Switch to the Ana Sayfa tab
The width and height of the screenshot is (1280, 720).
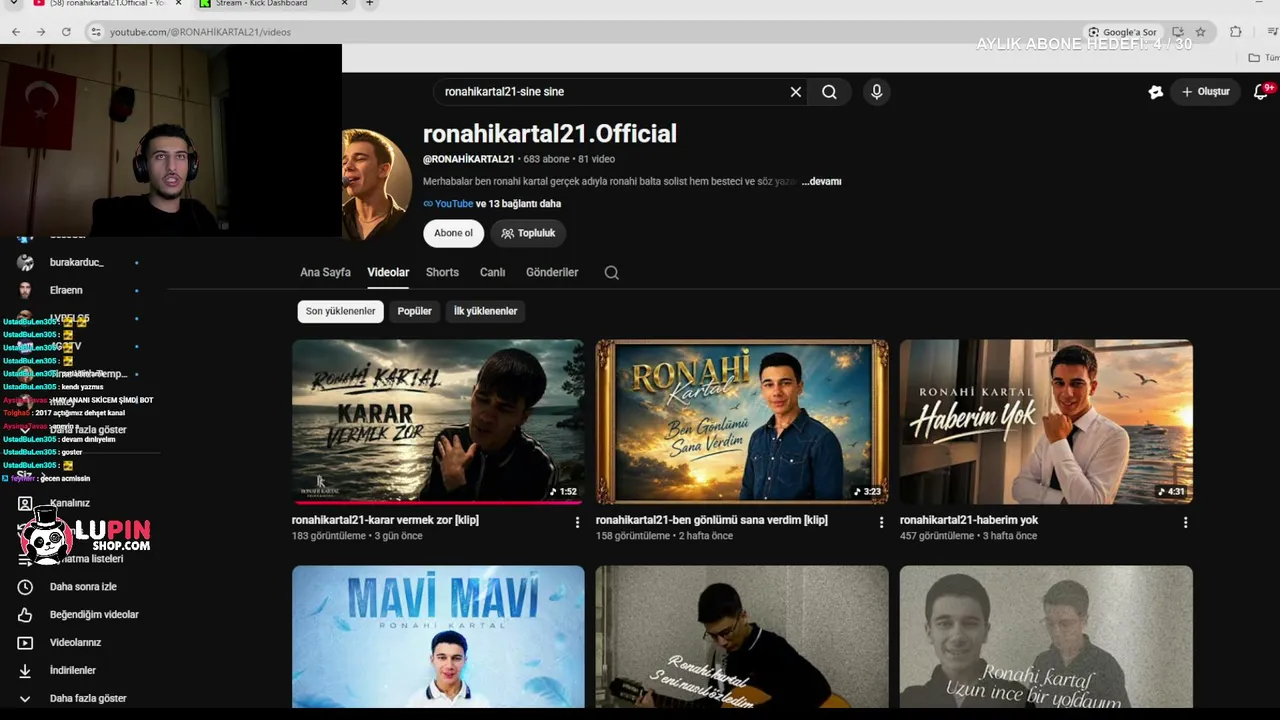point(325,272)
